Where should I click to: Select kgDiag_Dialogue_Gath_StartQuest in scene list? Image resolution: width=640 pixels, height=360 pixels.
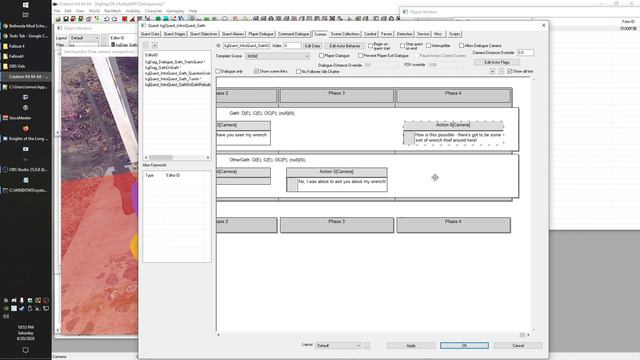click(x=175, y=62)
